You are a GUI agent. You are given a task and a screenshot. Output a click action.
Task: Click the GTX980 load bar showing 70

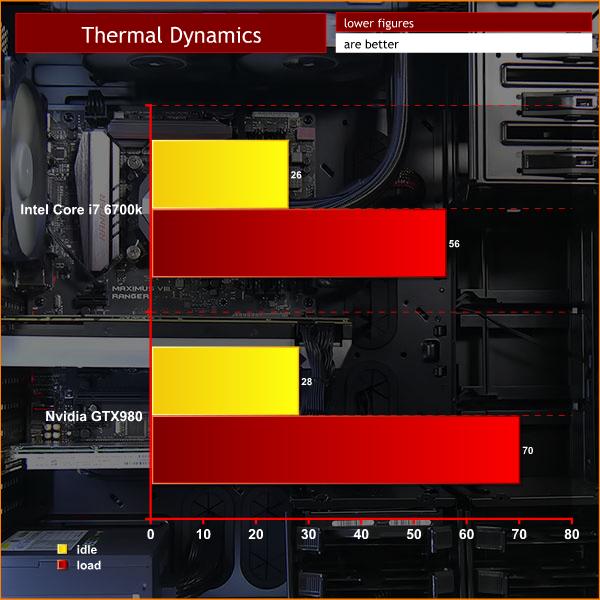[x=336, y=450]
